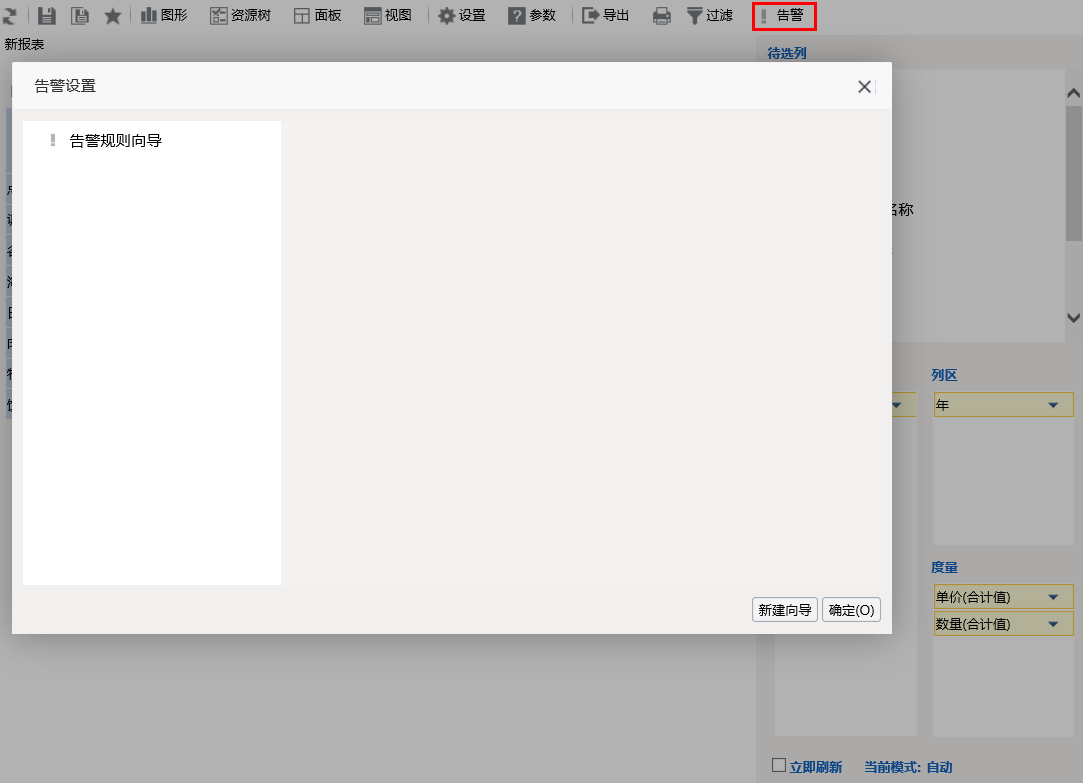Click the 当前模式: 自动 link
Image resolution: width=1083 pixels, height=783 pixels.
pyautogui.click(x=908, y=767)
